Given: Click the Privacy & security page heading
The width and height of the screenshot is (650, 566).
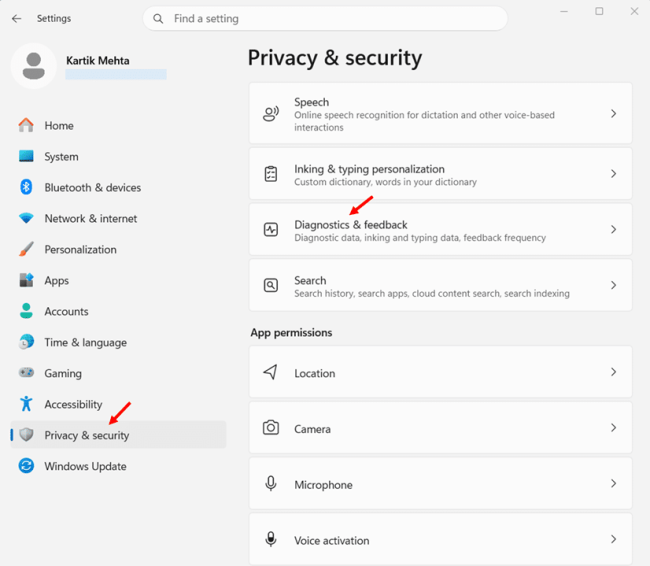Looking at the screenshot, I should tap(335, 58).
